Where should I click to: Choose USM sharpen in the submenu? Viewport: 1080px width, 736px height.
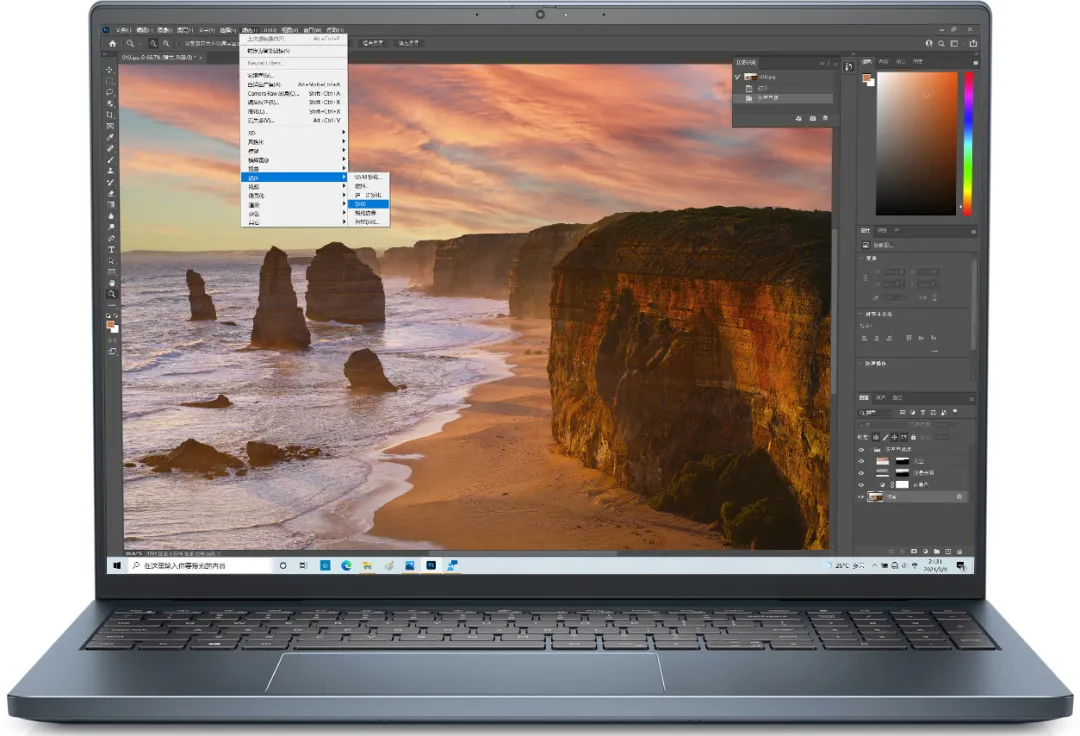369,177
